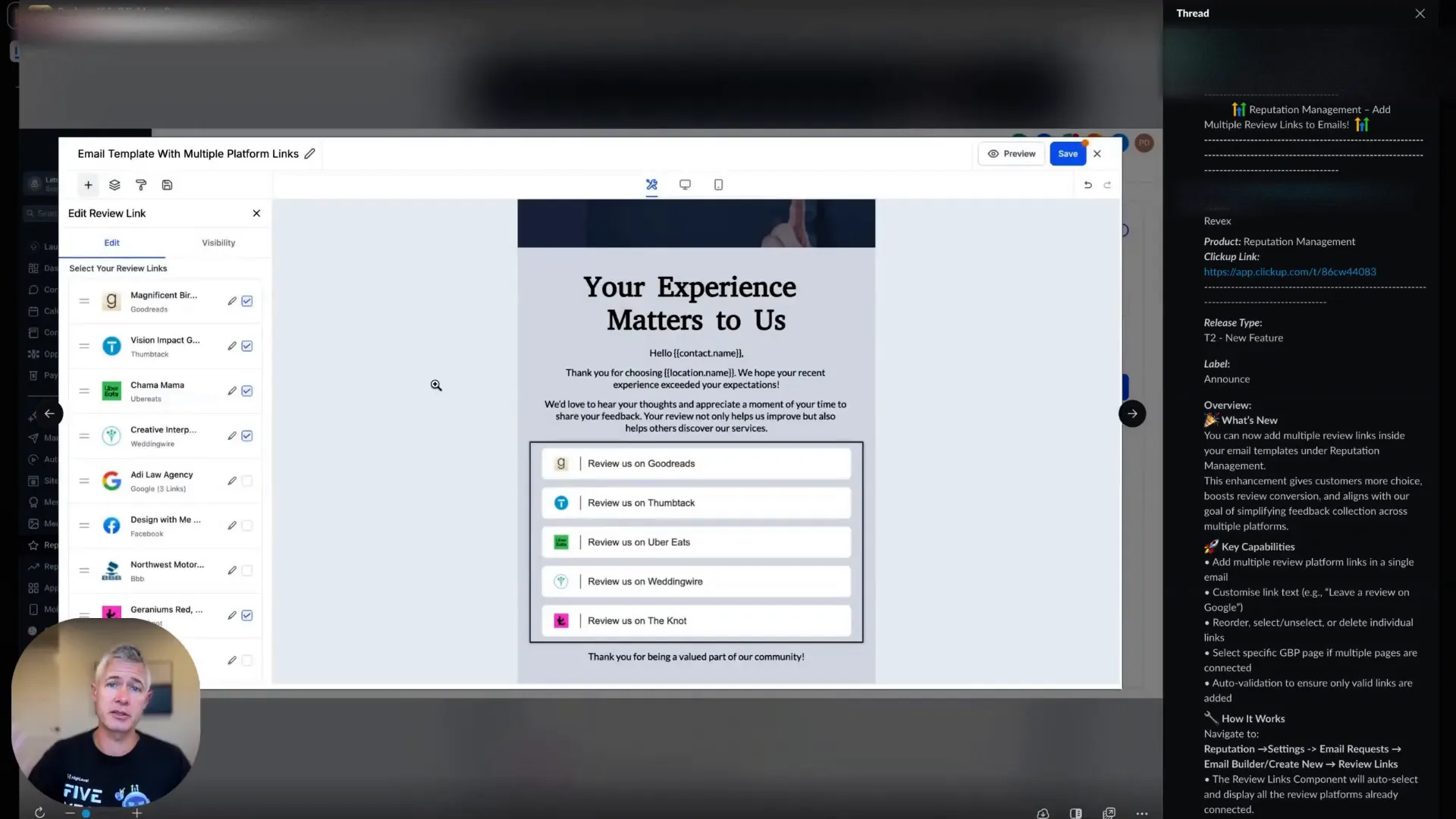Viewport: 1456px width, 819px height.
Task: Uncheck the Chama Mama Ubereats checkbox
Action: pos(247,391)
